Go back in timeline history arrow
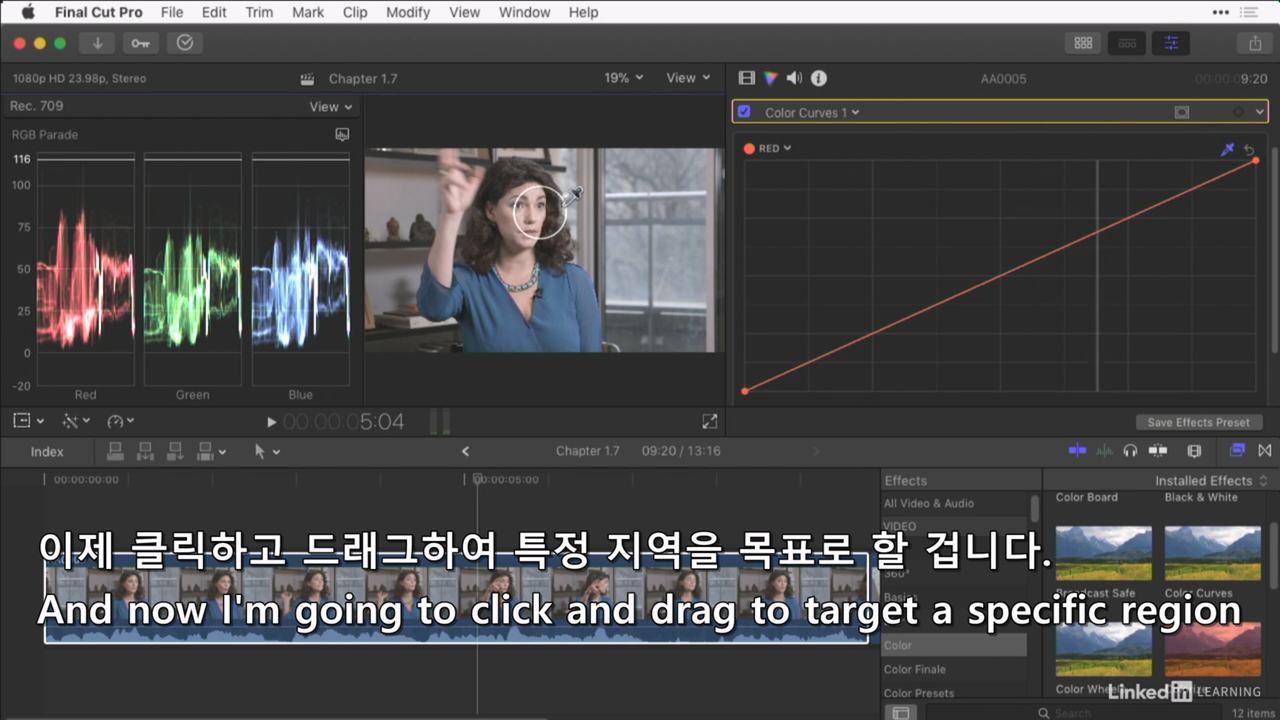The height and width of the screenshot is (720, 1280). [x=465, y=452]
